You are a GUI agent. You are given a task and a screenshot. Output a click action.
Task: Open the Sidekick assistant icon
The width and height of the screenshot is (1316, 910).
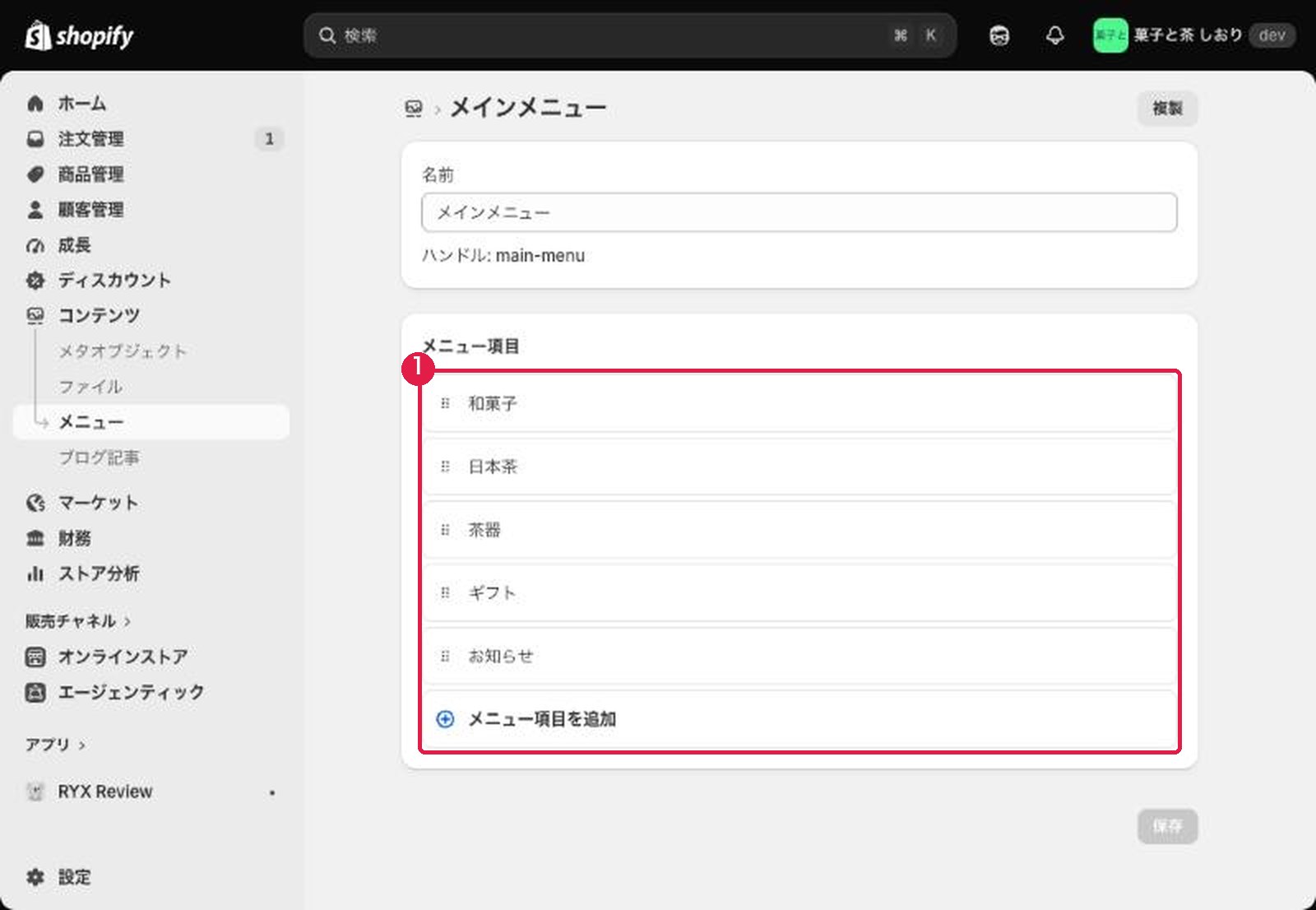999,35
